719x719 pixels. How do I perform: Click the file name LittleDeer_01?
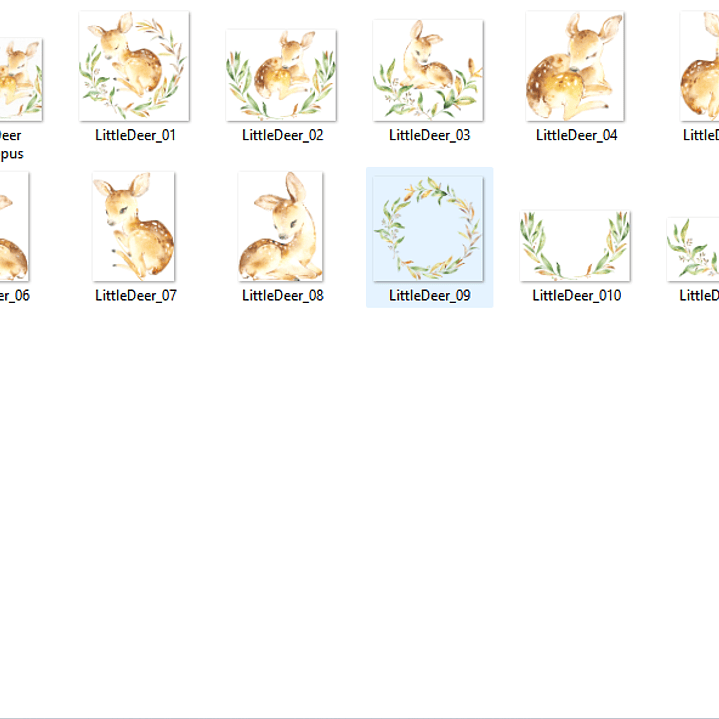(135, 135)
